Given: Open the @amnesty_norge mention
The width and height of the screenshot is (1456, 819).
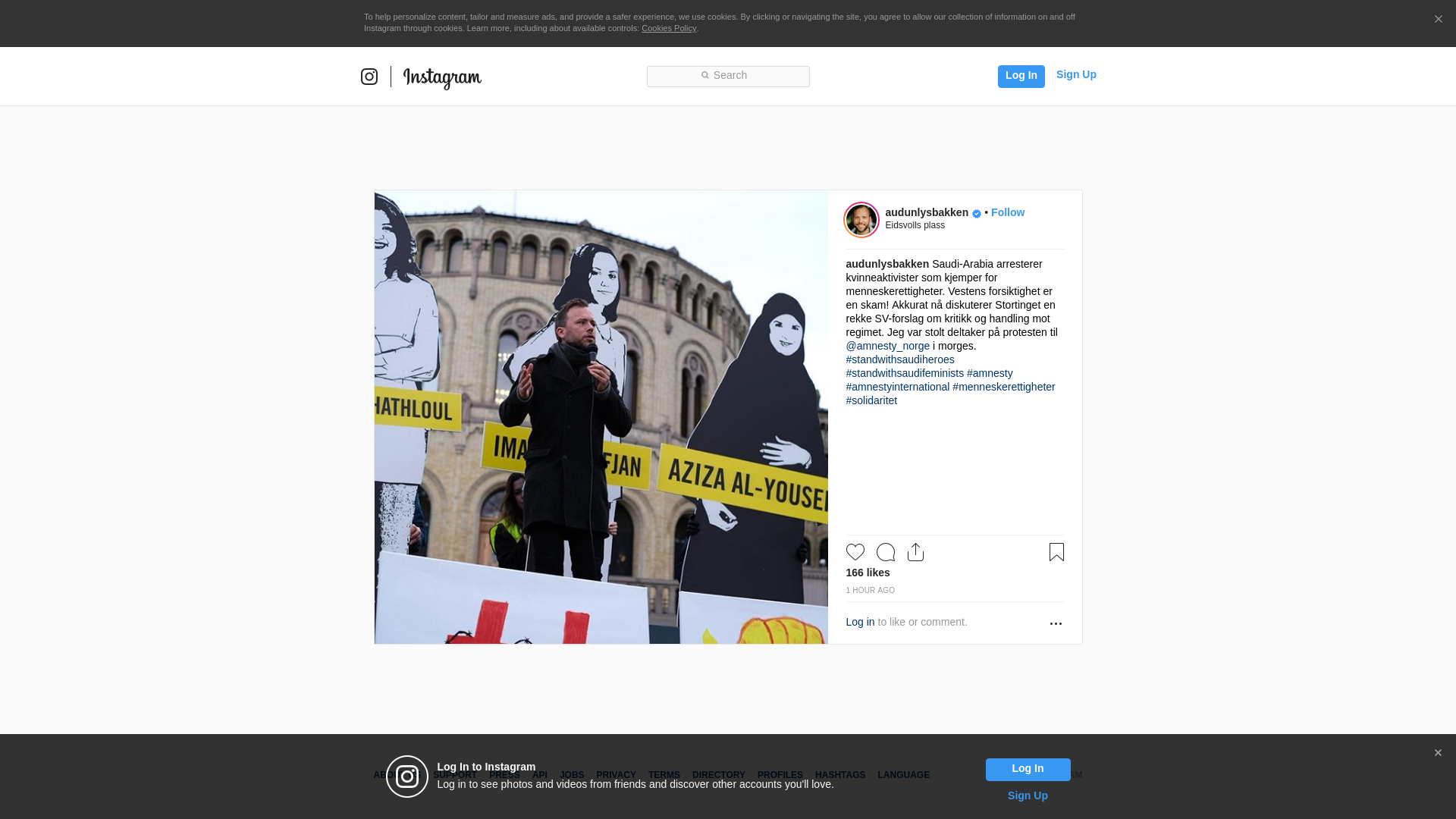Looking at the screenshot, I should 887,346.
